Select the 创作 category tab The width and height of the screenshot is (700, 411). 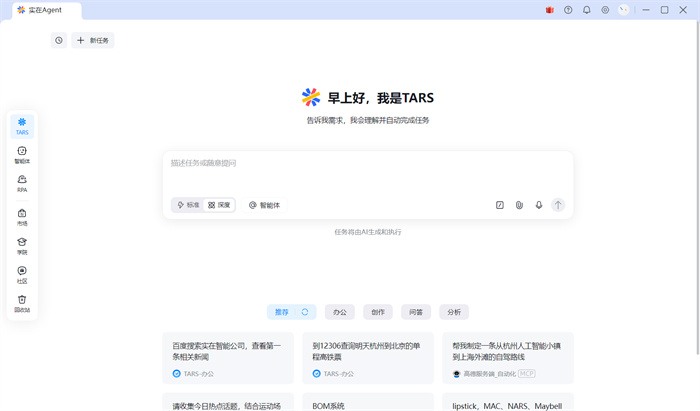point(378,312)
